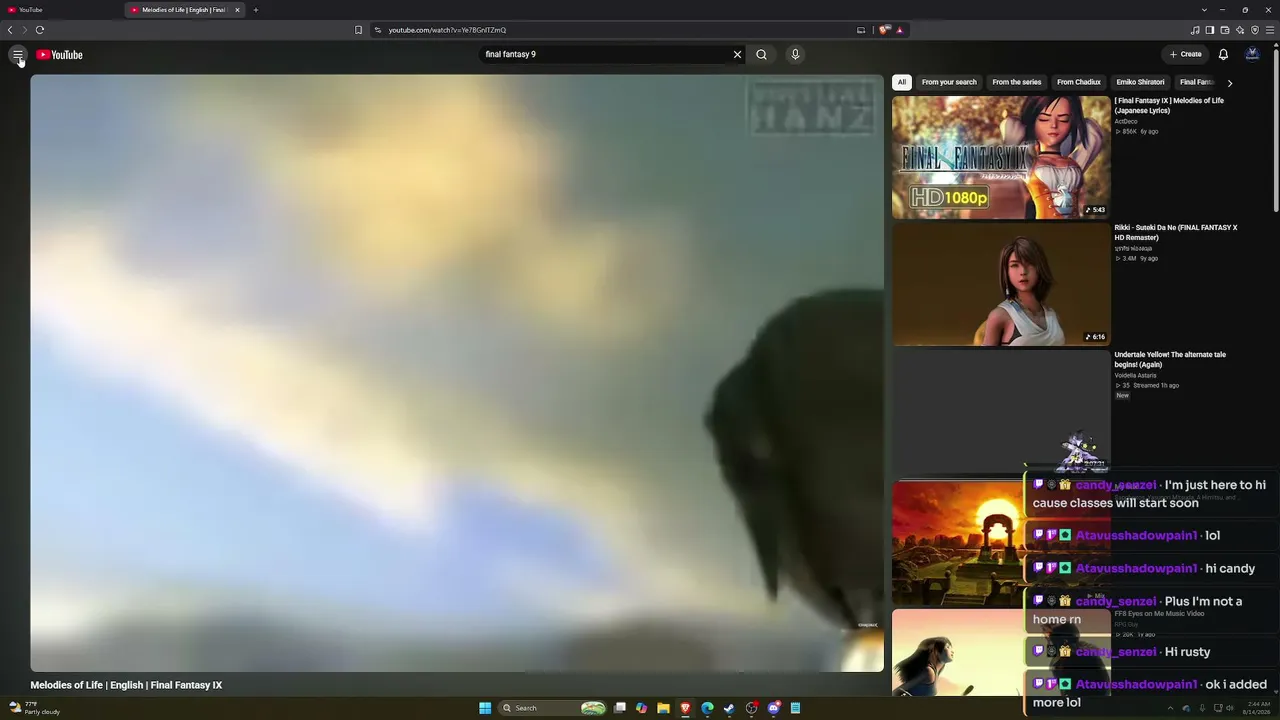Screen dimensions: 1280x720
Task: Select the From the series chip
Action: (x=1017, y=82)
